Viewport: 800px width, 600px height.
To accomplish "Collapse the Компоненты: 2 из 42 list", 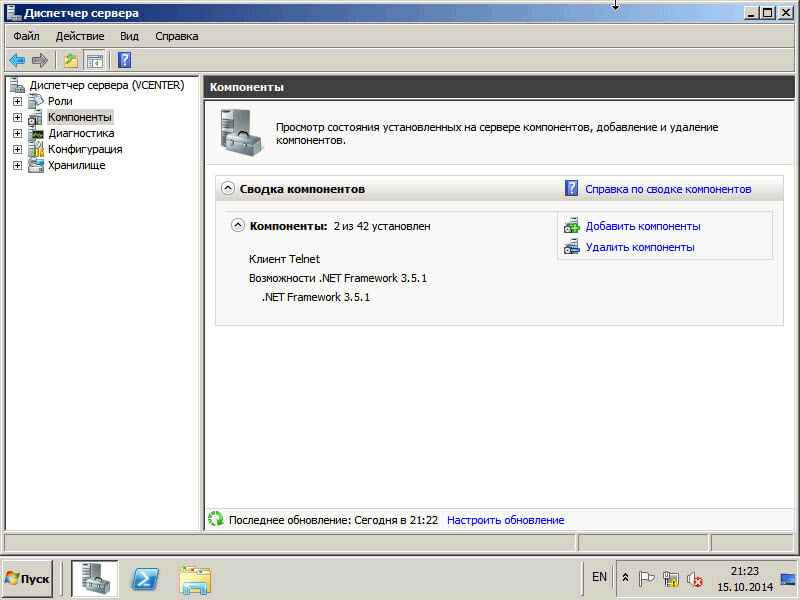I will tap(238, 225).
